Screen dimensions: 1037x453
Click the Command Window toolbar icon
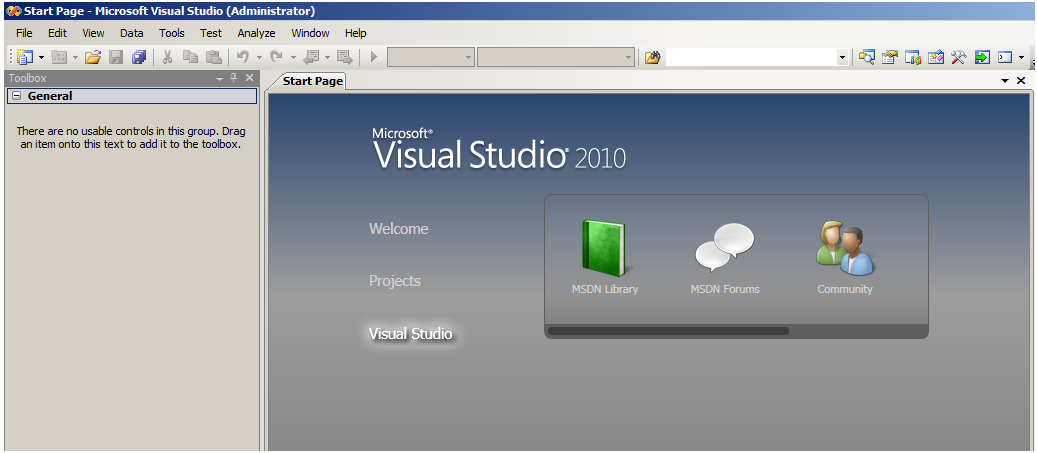[x=1005, y=58]
